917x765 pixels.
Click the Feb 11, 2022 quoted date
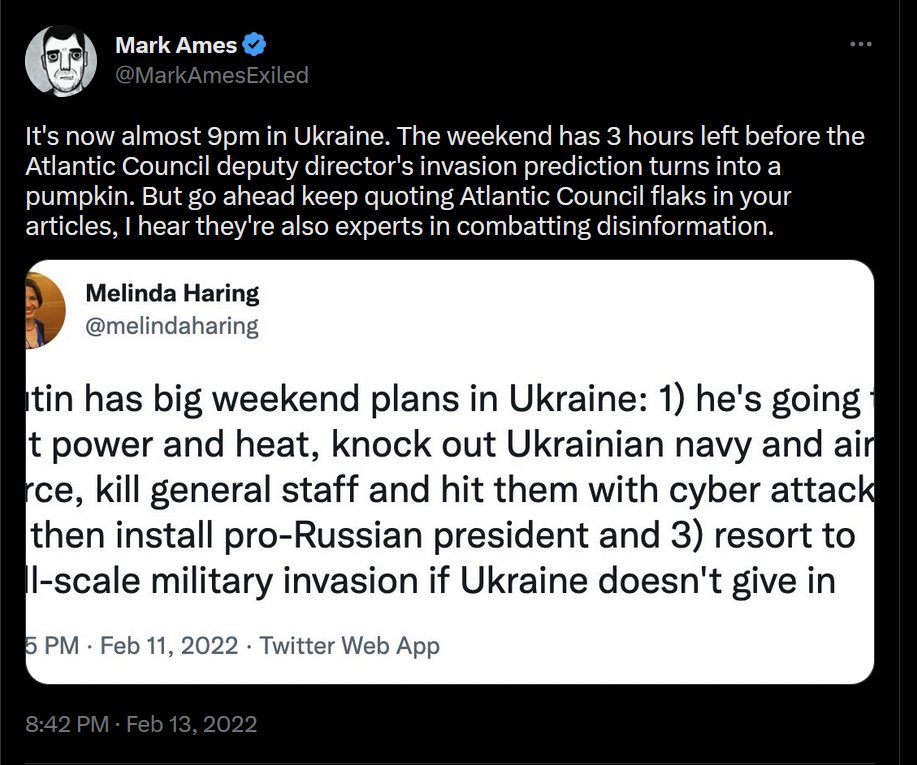point(170,646)
